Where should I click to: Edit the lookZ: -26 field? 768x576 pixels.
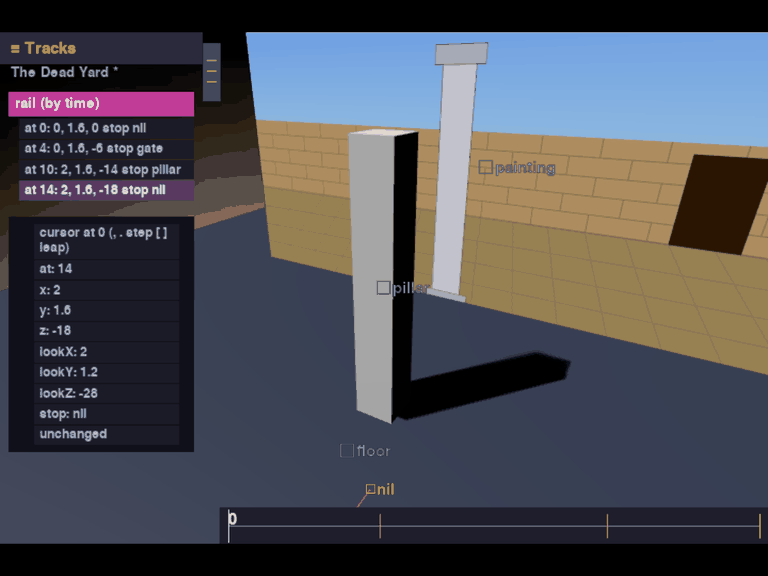click(x=107, y=393)
